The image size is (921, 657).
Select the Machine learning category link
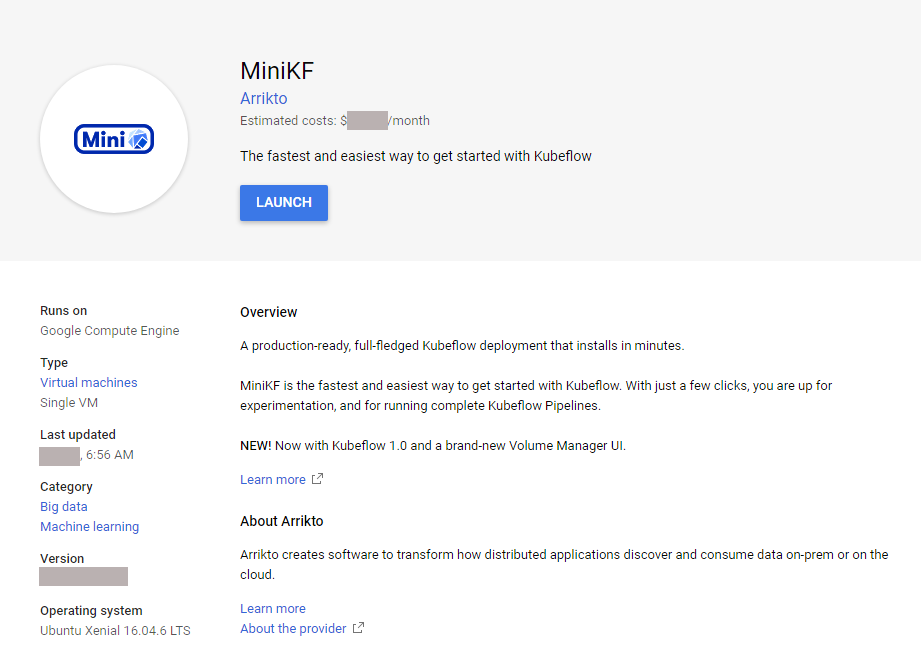(90, 526)
